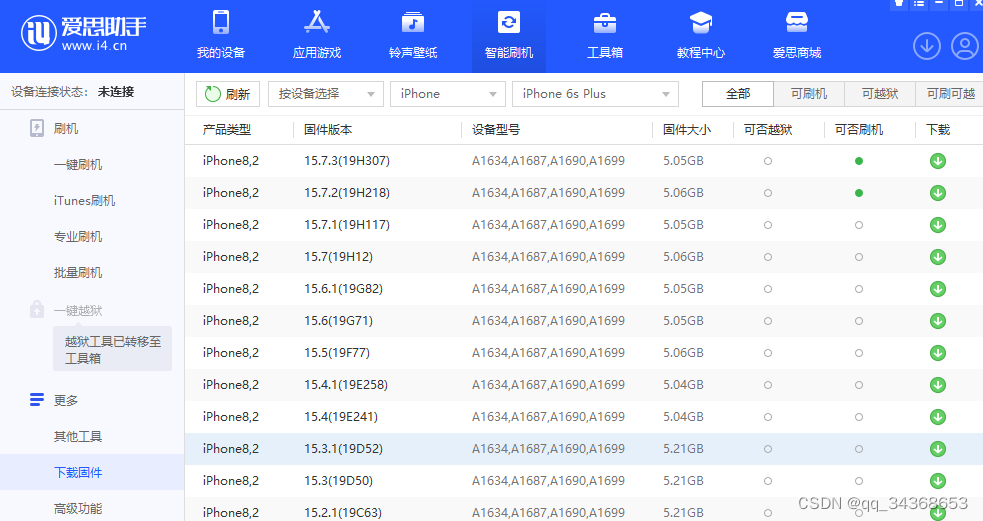The image size is (983, 521).
Task: Open 工具箱 toolbox section
Action: (x=604, y=36)
